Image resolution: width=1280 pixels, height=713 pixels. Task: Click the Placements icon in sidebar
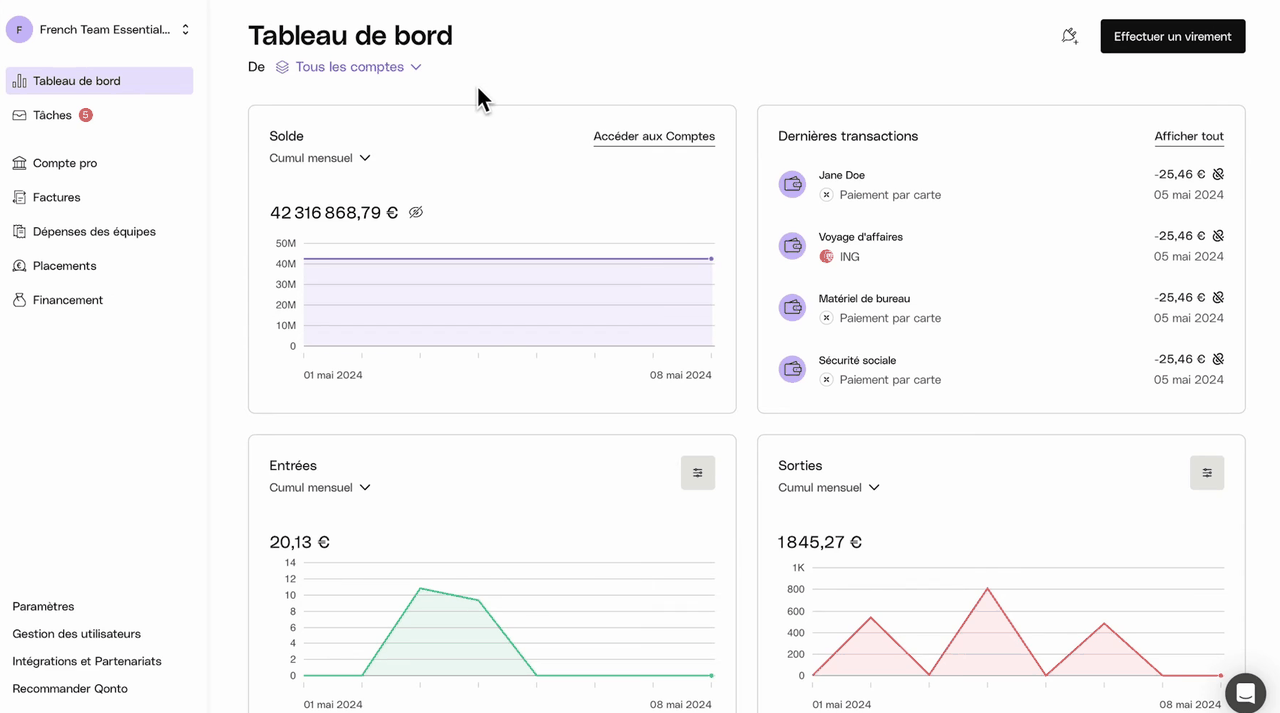[19, 266]
